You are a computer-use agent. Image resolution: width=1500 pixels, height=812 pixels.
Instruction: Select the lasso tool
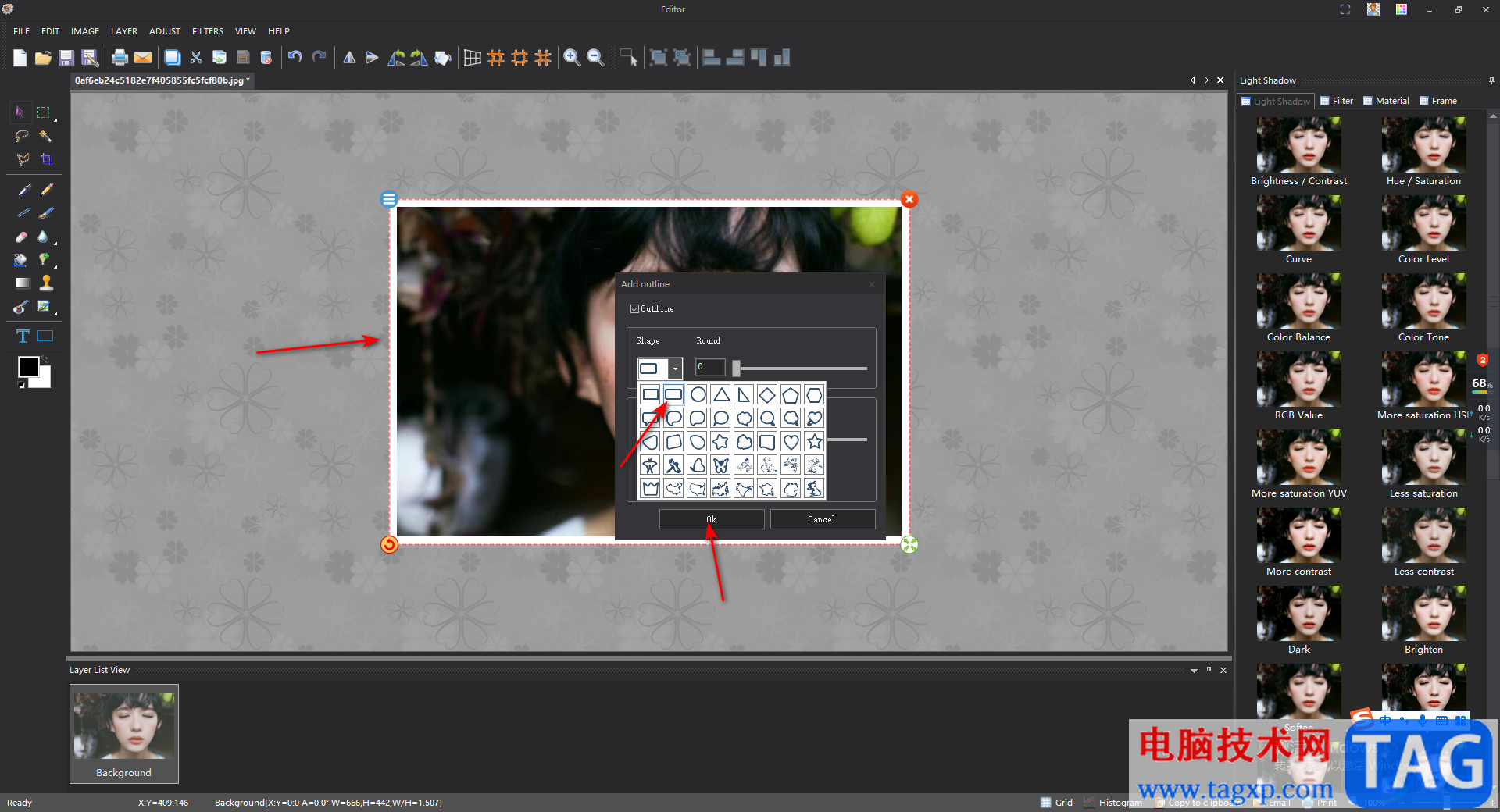(x=22, y=136)
